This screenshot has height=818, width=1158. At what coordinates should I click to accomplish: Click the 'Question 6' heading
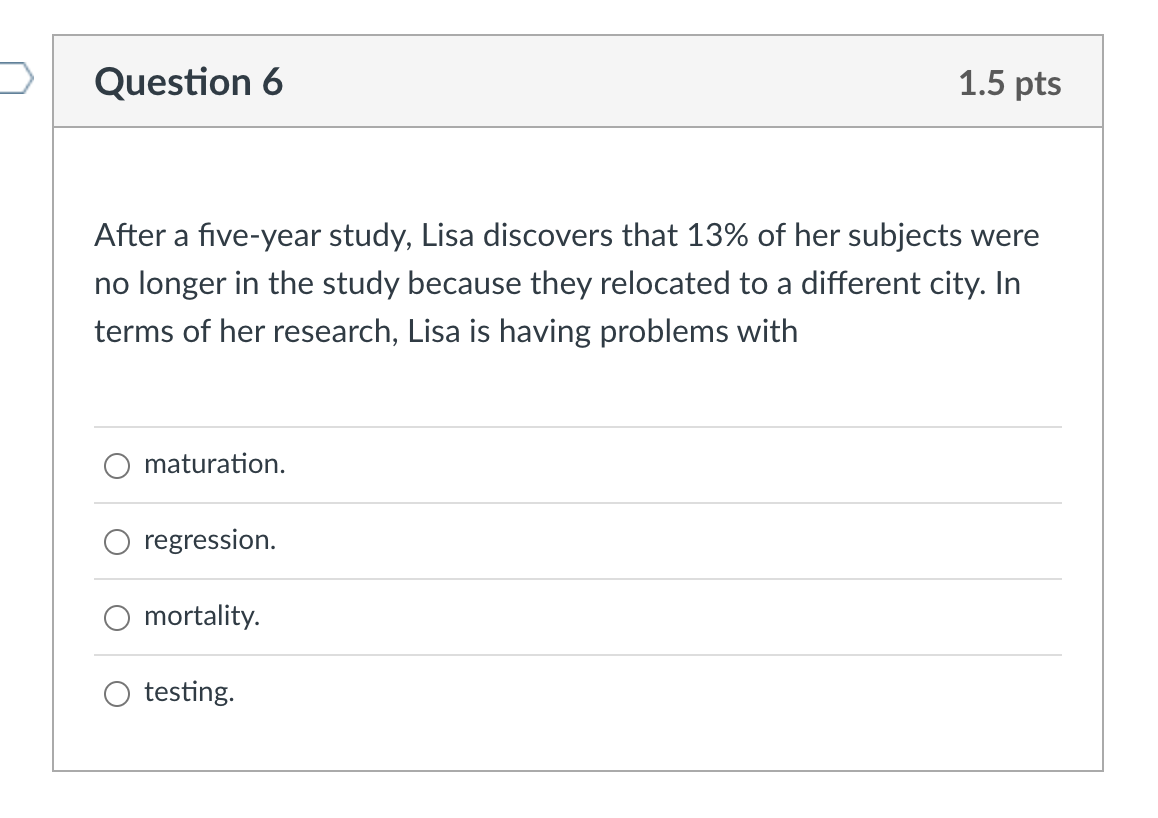(x=188, y=82)
